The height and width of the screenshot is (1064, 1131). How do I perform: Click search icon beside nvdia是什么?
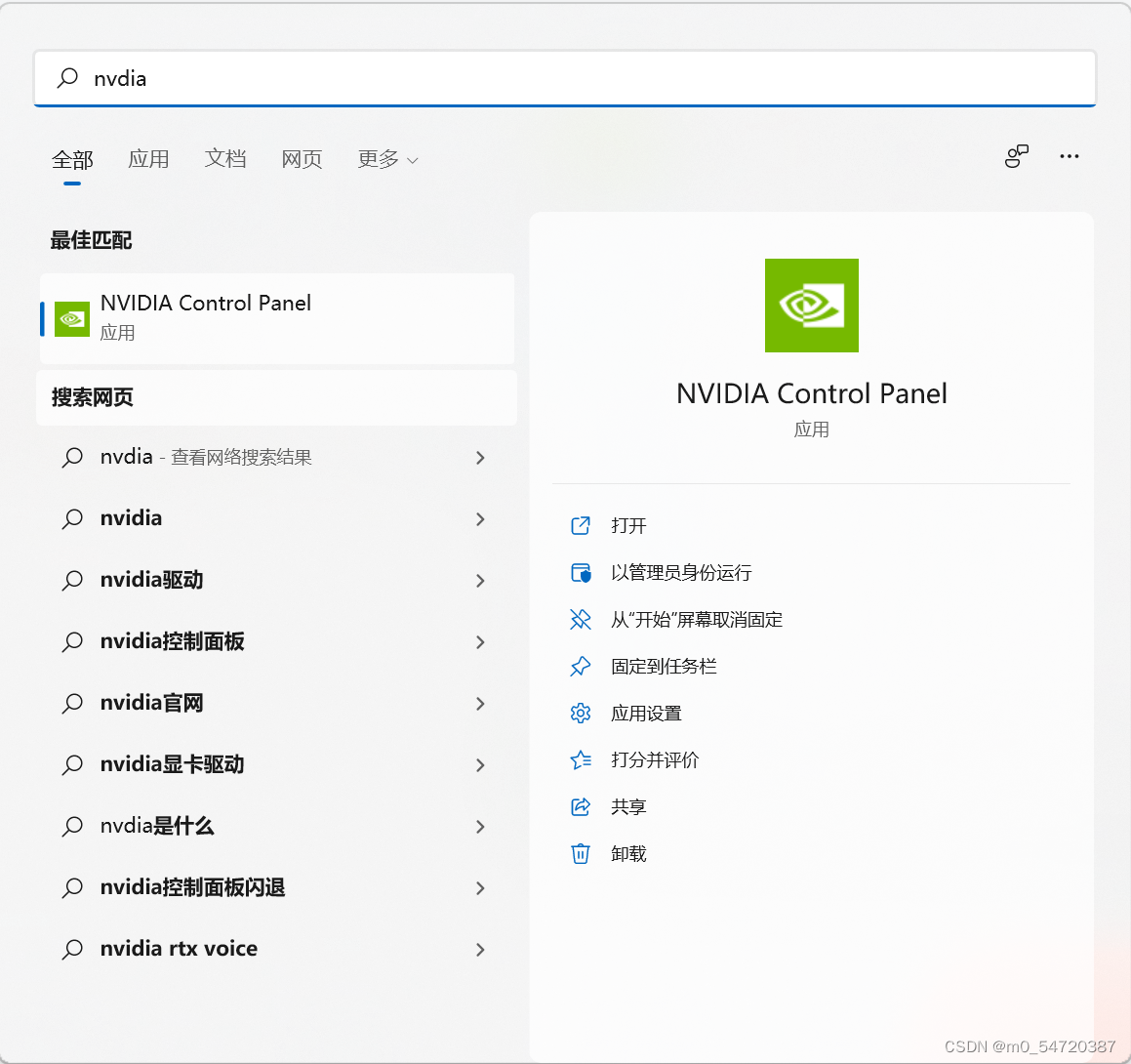[x=72, y=826]
